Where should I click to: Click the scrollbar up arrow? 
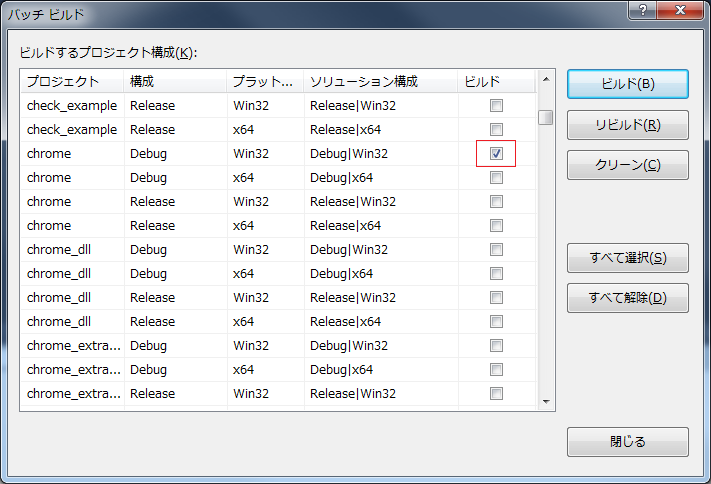(x=546, y=79)
